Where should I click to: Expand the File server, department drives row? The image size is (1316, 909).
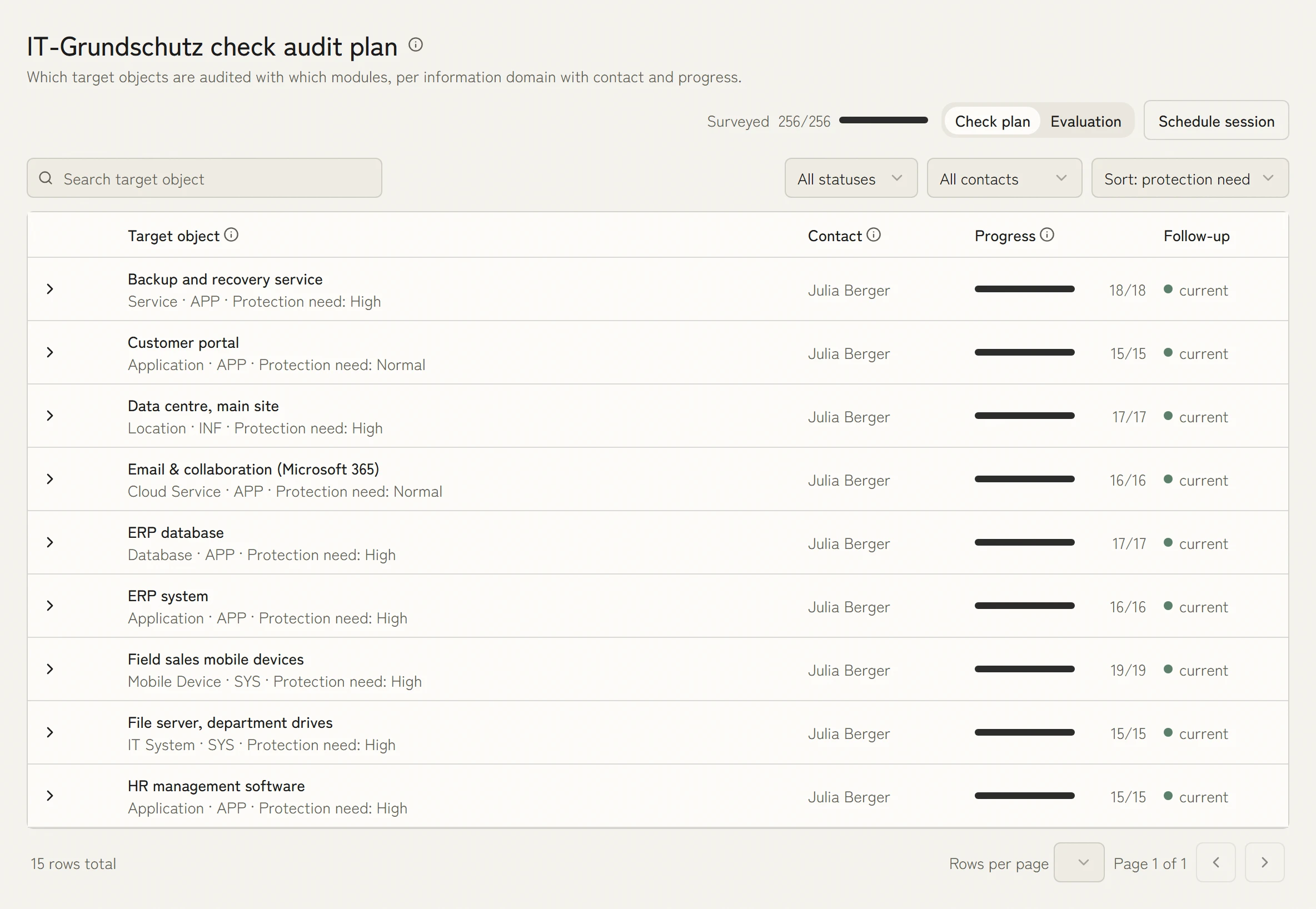click(50, 732)
